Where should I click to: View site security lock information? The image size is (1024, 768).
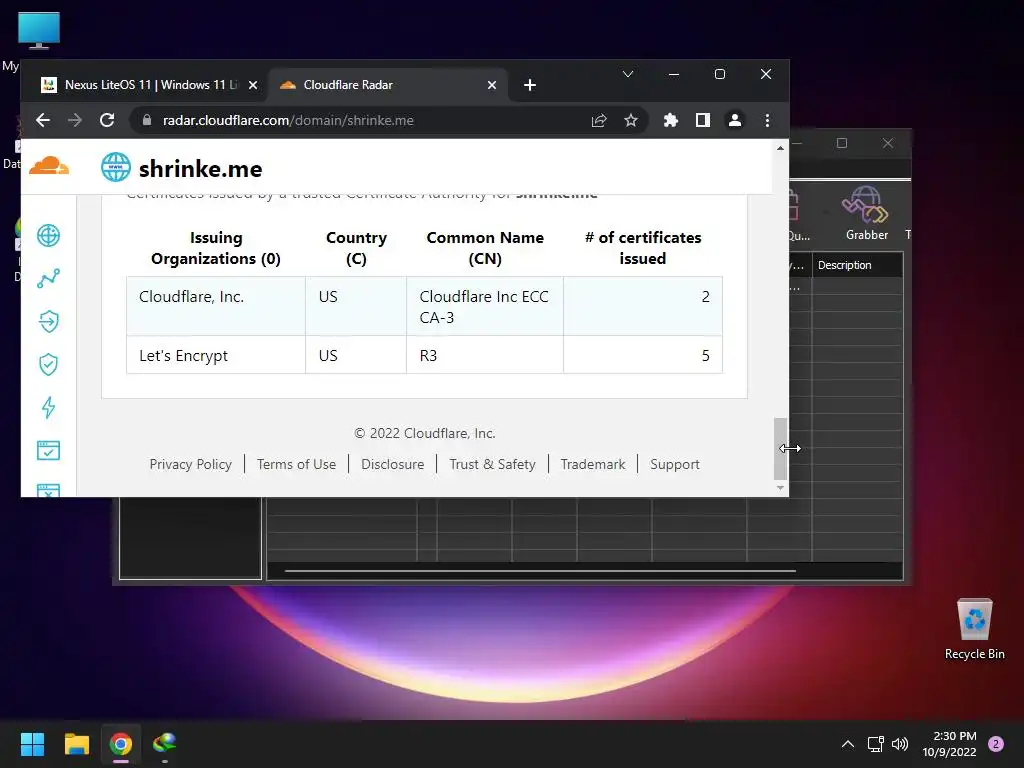[147, 120]
